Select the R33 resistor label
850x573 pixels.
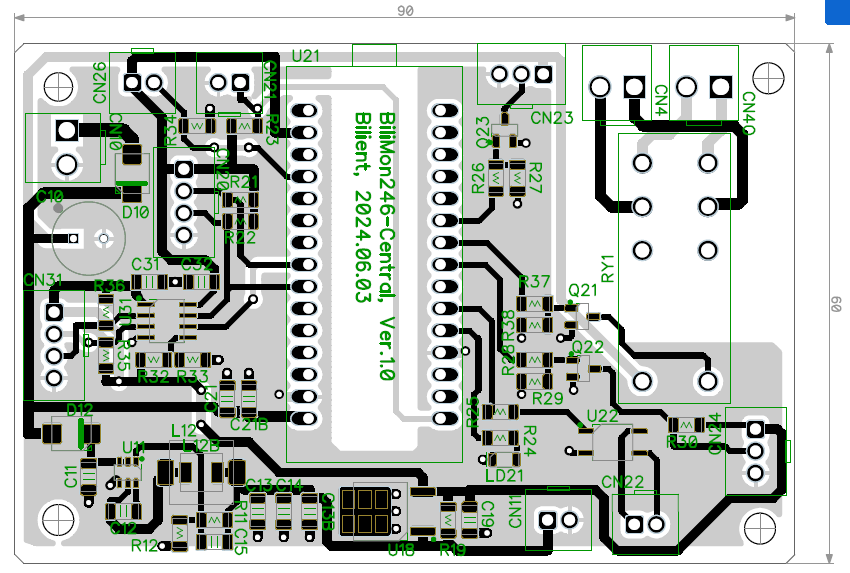tap(192, 376)
